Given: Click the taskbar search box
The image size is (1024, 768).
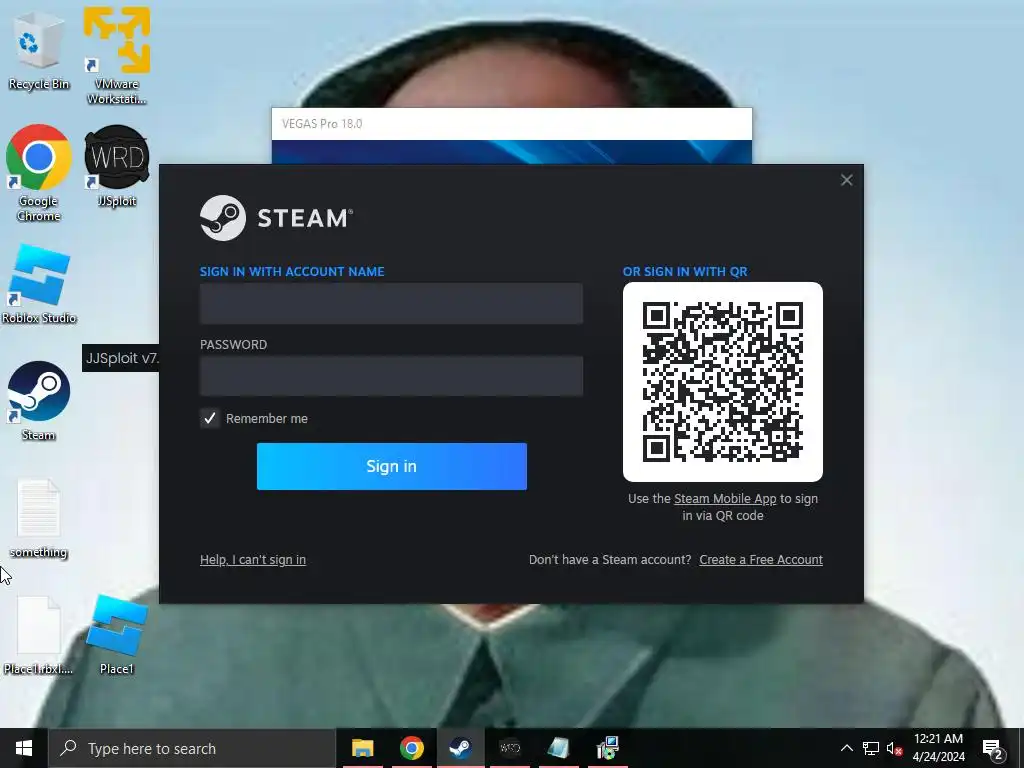Looking at the screenshot, I should click(x=192, y=748).
